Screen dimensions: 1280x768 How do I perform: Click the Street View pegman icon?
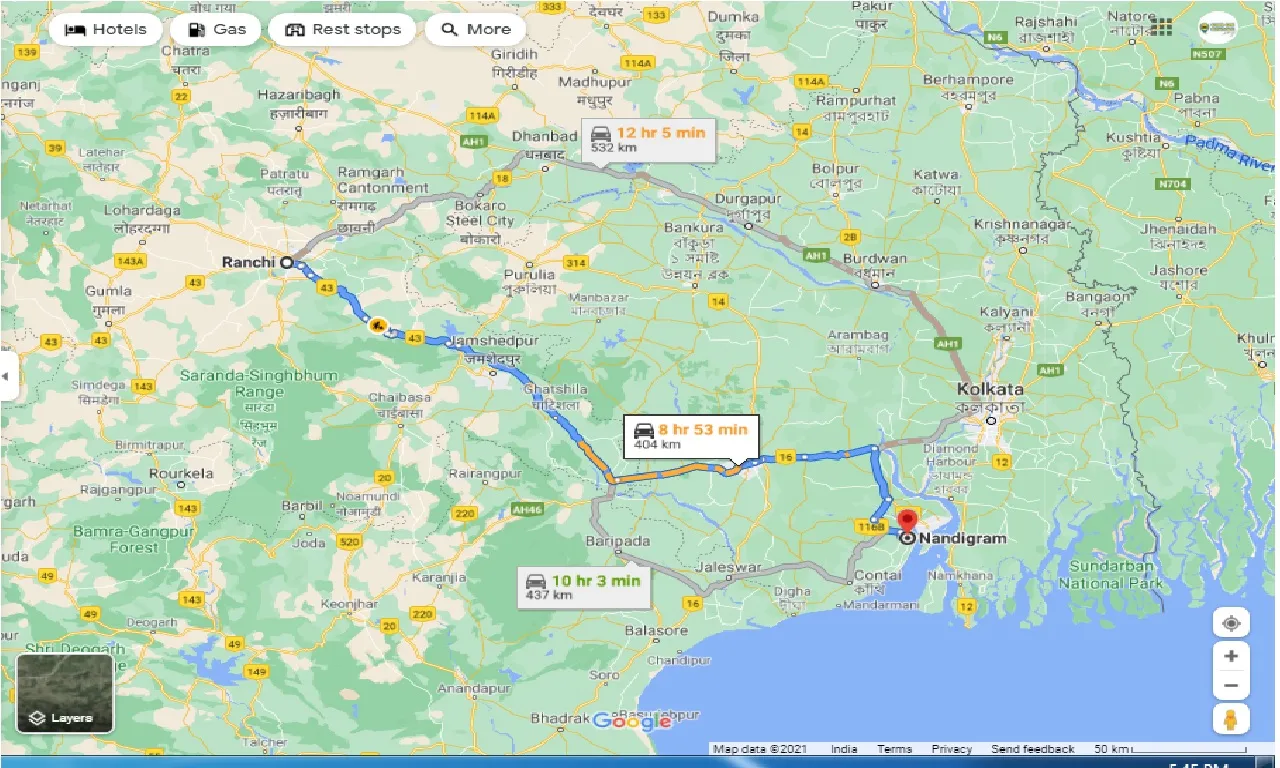[1231, 719]
